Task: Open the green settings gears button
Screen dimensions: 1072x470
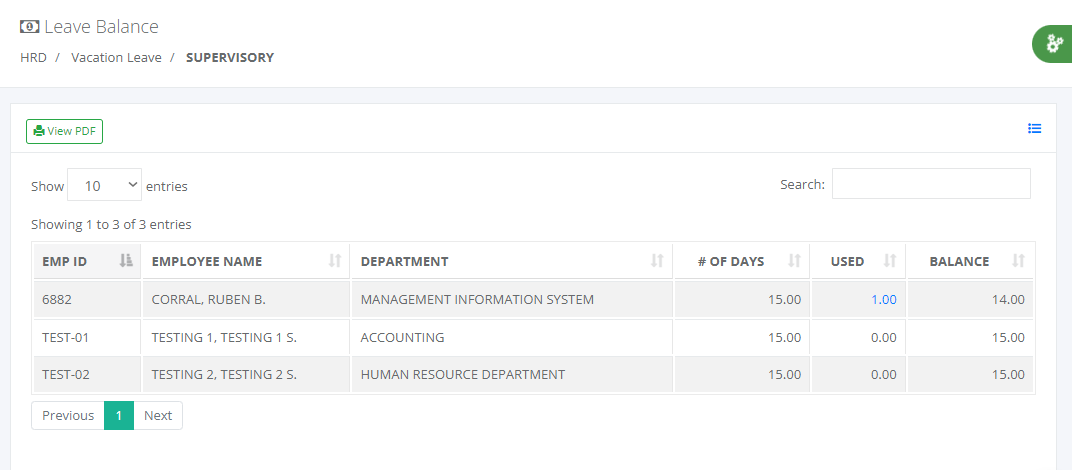Action: coord(1054,44)
